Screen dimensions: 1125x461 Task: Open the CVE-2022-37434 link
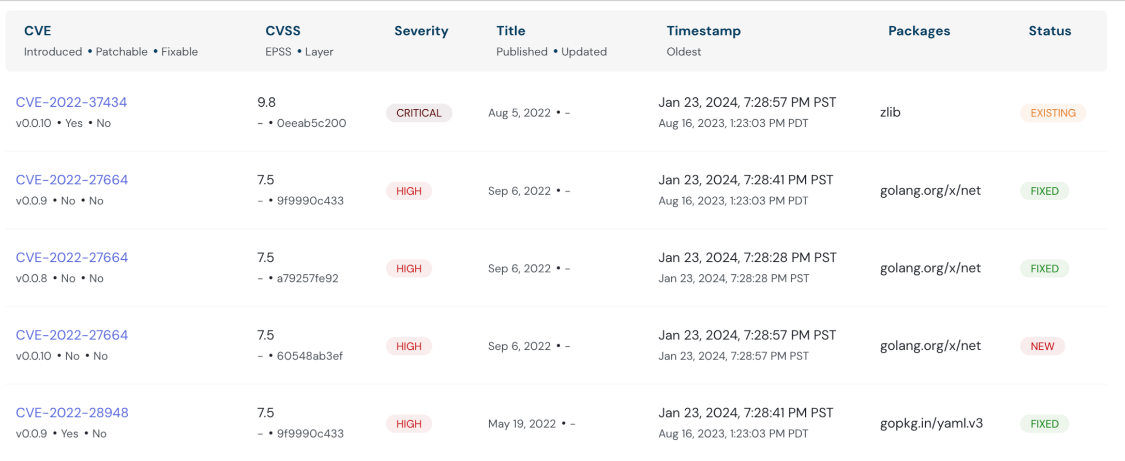[71, 103]
